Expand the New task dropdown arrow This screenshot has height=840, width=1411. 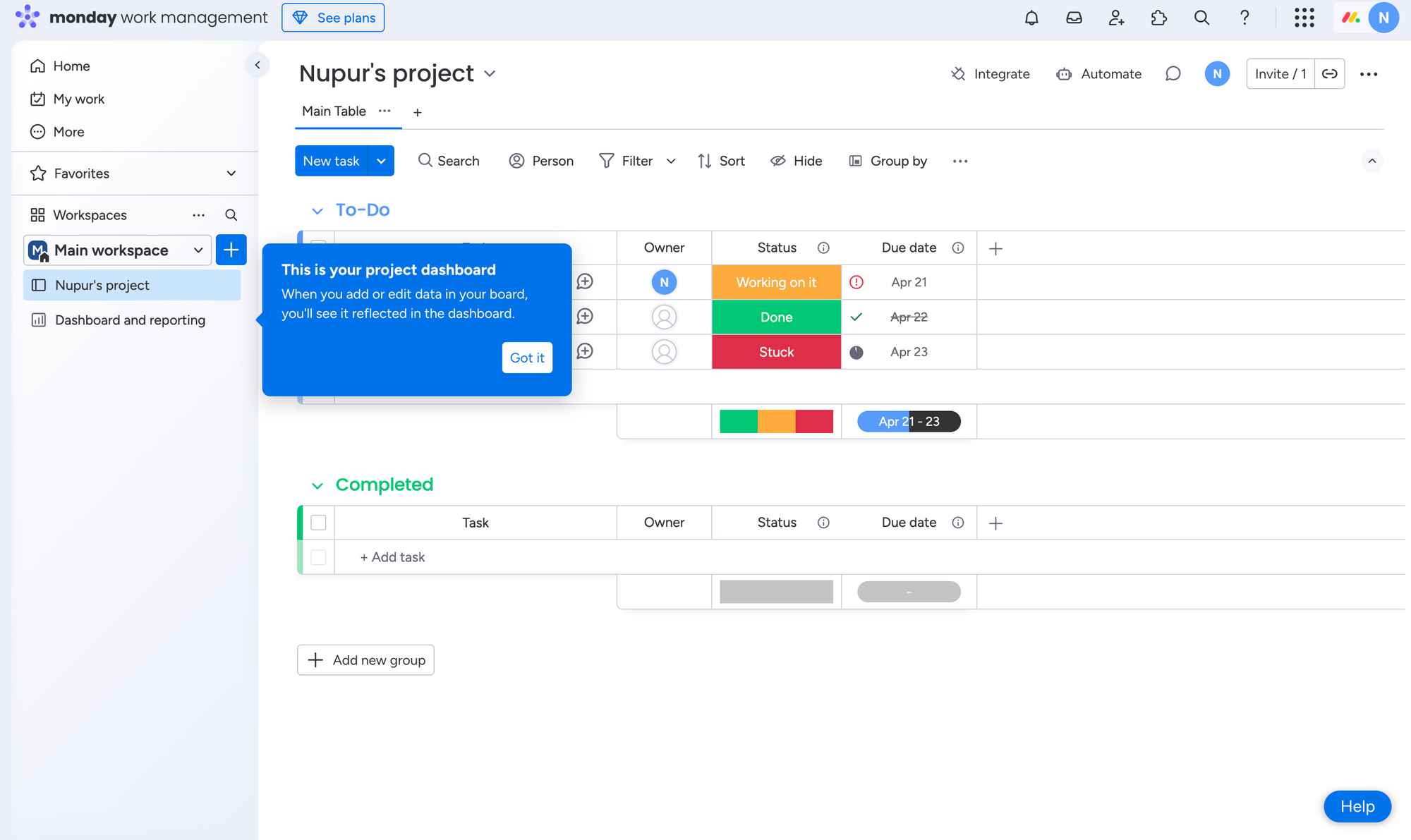381,161
